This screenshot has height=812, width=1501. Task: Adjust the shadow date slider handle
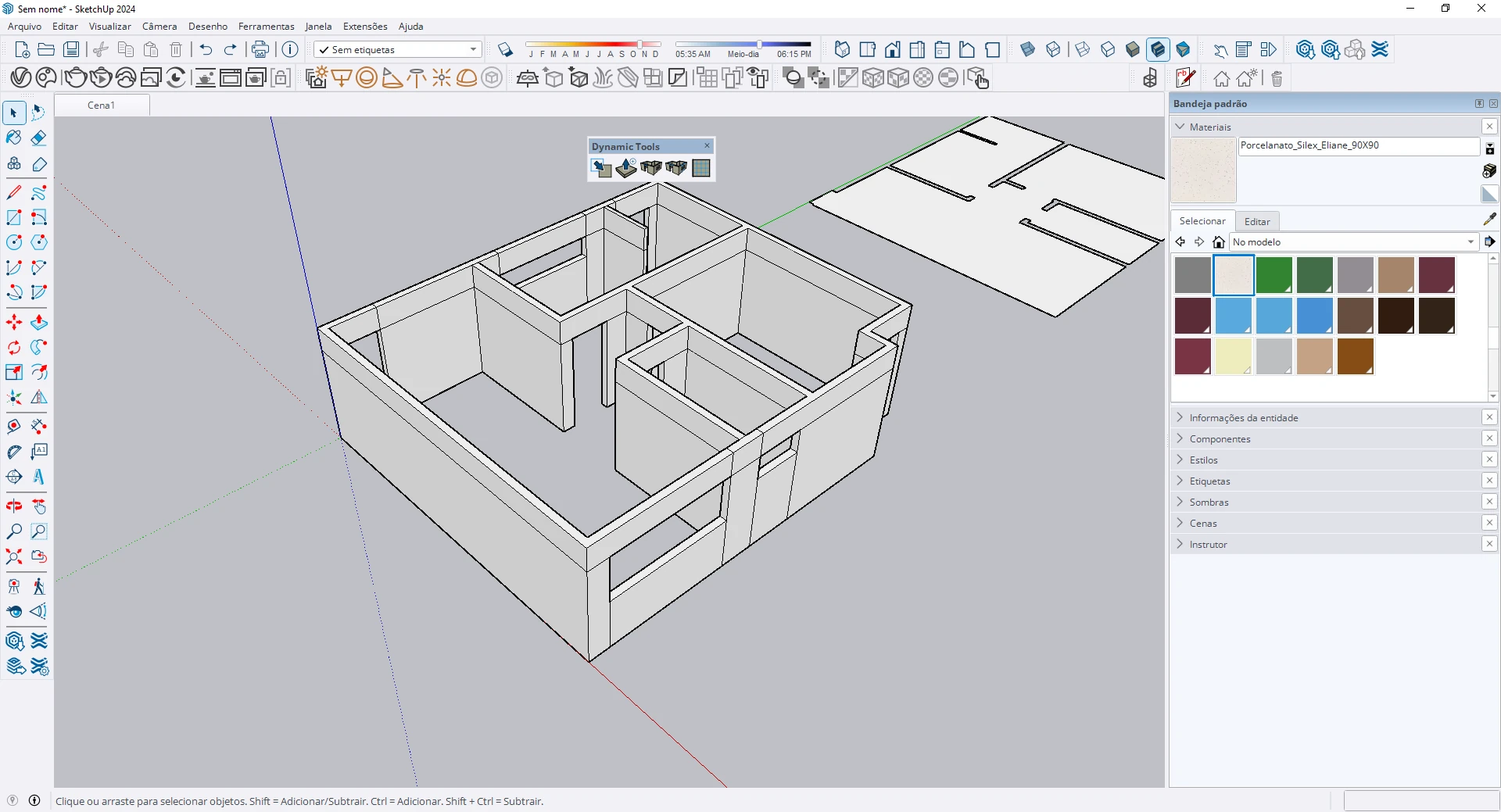click(639, 45)
